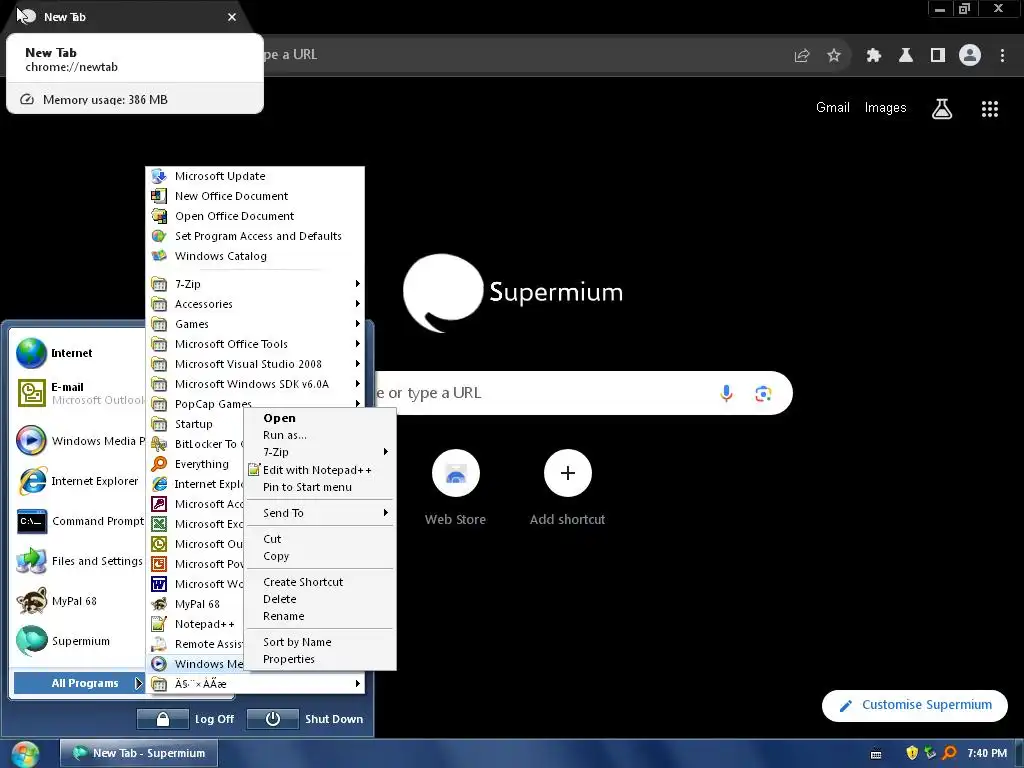The height and width of the screenshot is (768, 1024).
Task: Start voice search with the microphone icon
Action: coord(726,393)
